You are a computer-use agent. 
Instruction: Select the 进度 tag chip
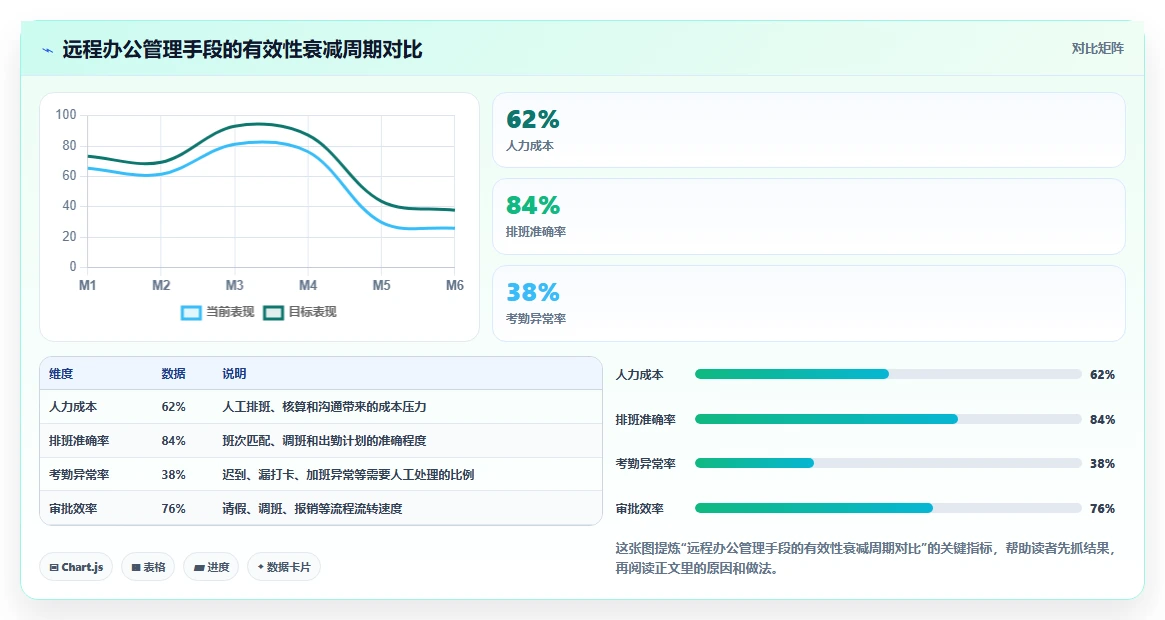tap(211, 567)
